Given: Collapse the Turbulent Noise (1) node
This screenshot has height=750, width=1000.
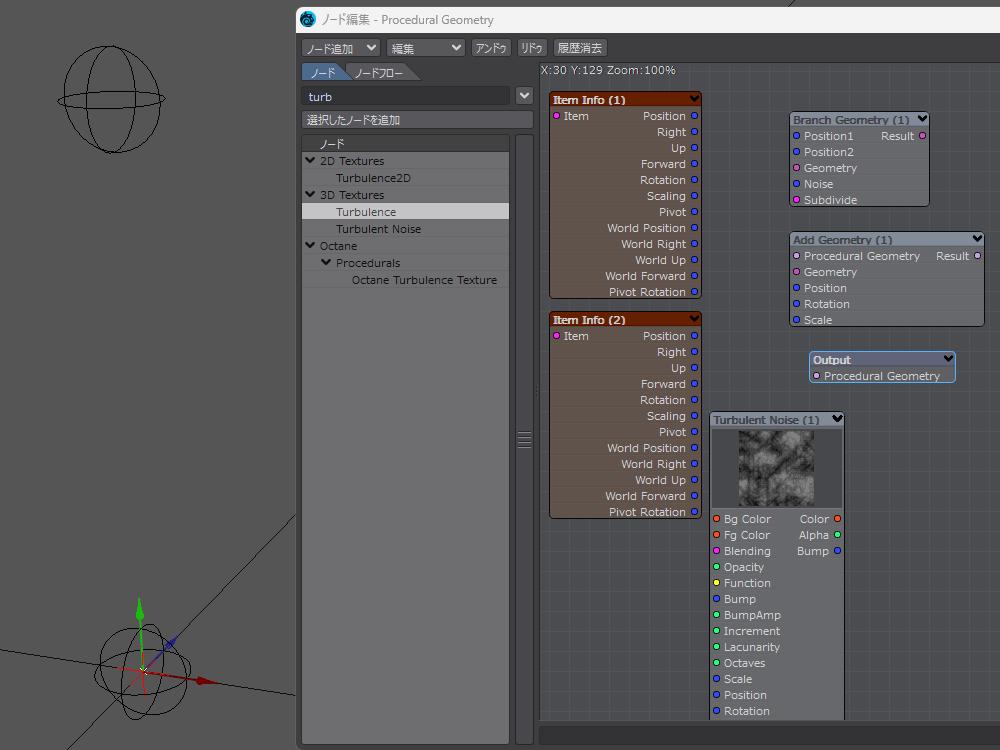Looking at the screenshot, I should coord(836,419).
